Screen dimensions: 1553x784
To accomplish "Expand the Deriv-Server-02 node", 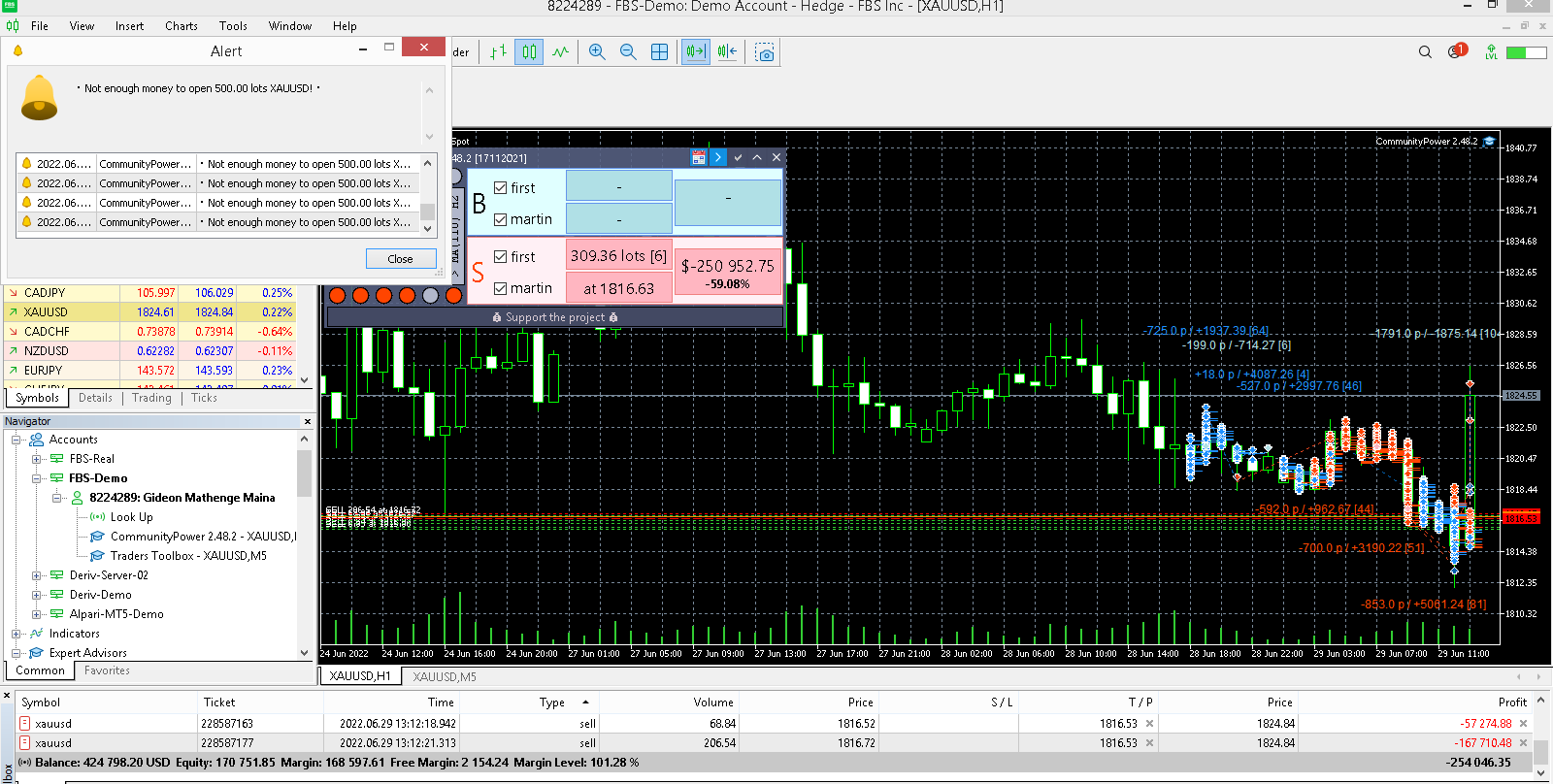I will click(37, 575).
